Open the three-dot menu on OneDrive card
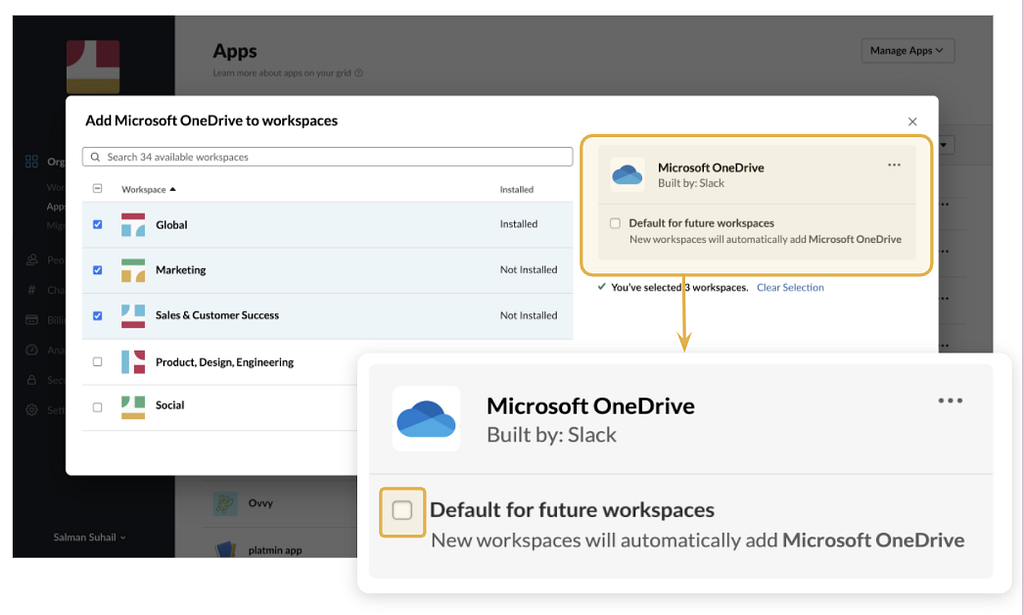This screenshot has height=615, width=1024. tap(894, 165)
